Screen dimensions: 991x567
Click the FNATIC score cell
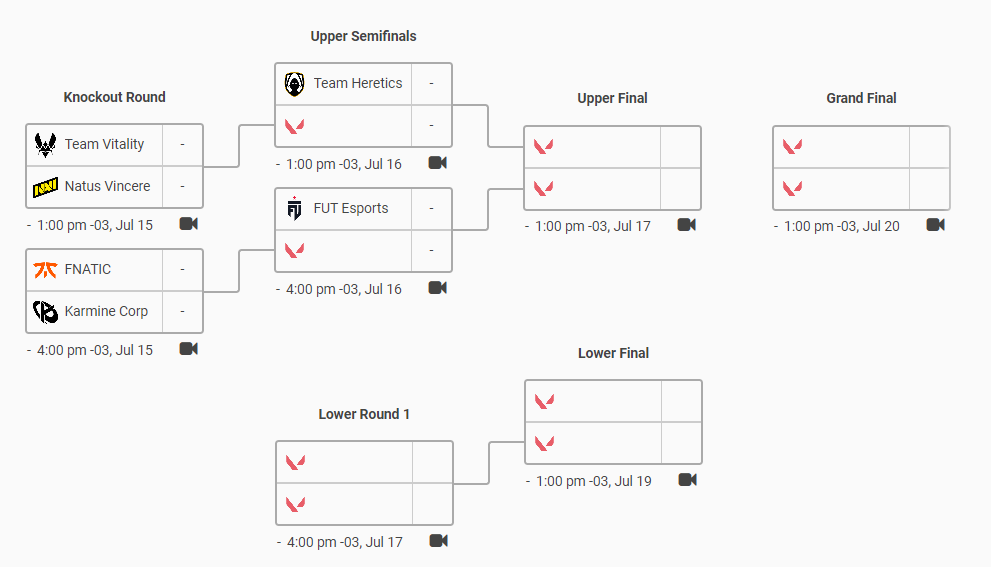click(182, 270)
